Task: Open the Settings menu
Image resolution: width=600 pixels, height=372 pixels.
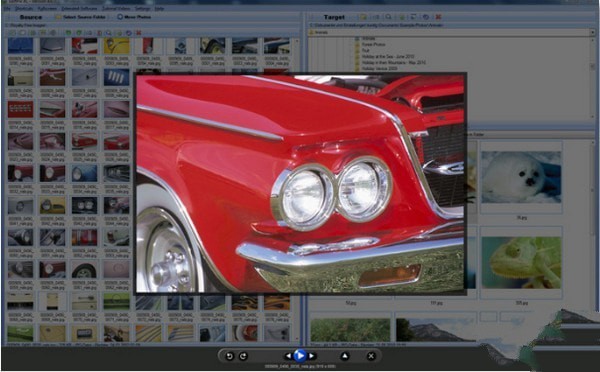Action: point(142,8)
